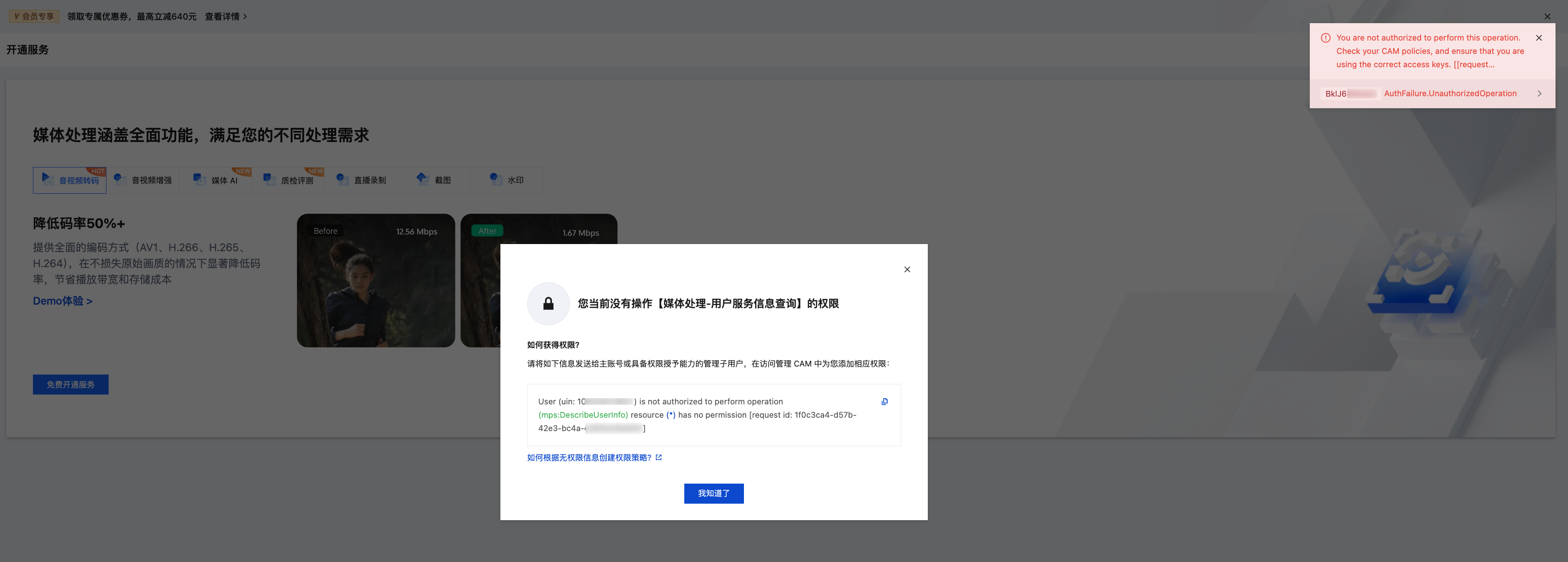Screen dimensions: 1568x562
Task: Click the 我知道了 button
Action: click(x=713, y=493)
